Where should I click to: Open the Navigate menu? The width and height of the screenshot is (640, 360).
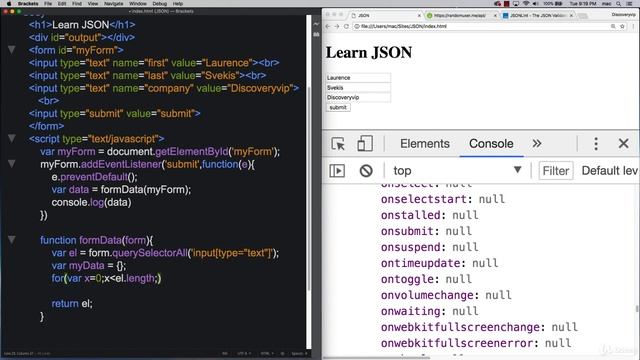point(113,4)
